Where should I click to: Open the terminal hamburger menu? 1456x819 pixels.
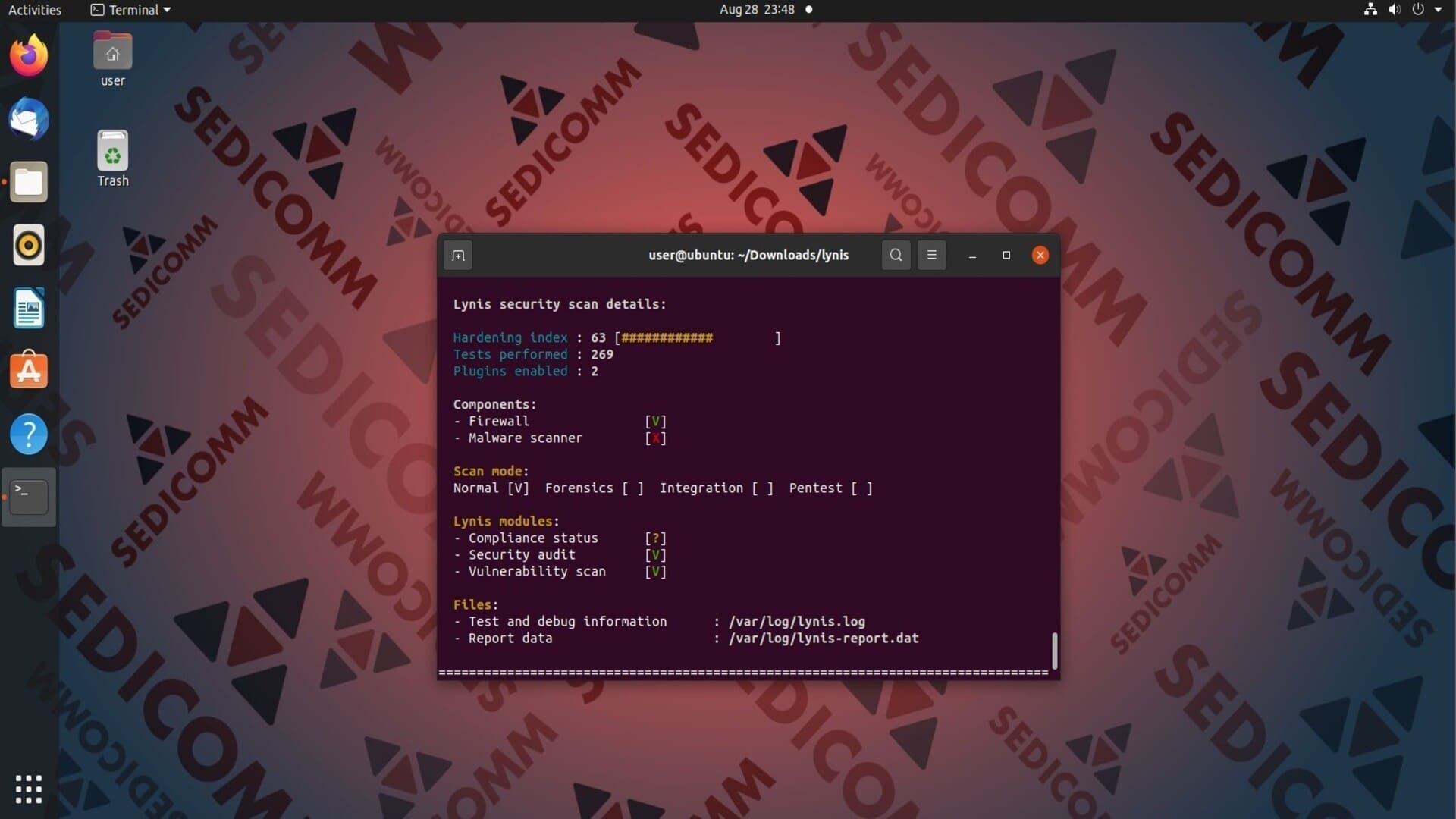[931, 256]
